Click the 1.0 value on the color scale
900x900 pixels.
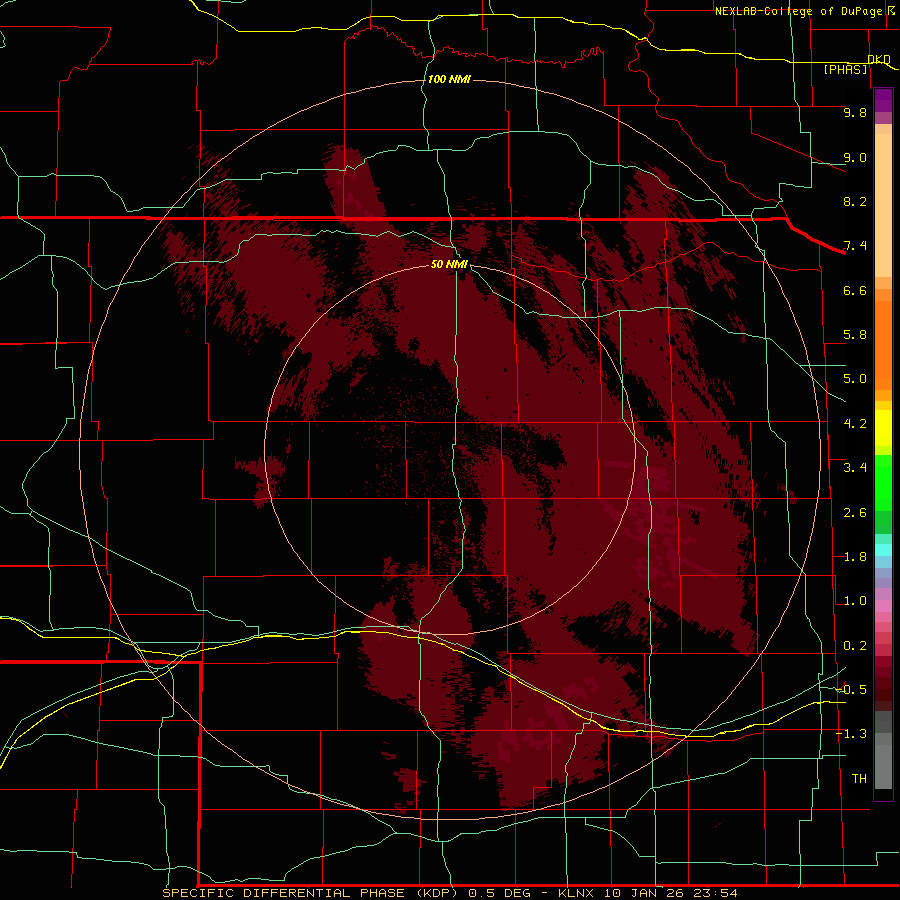855,601
